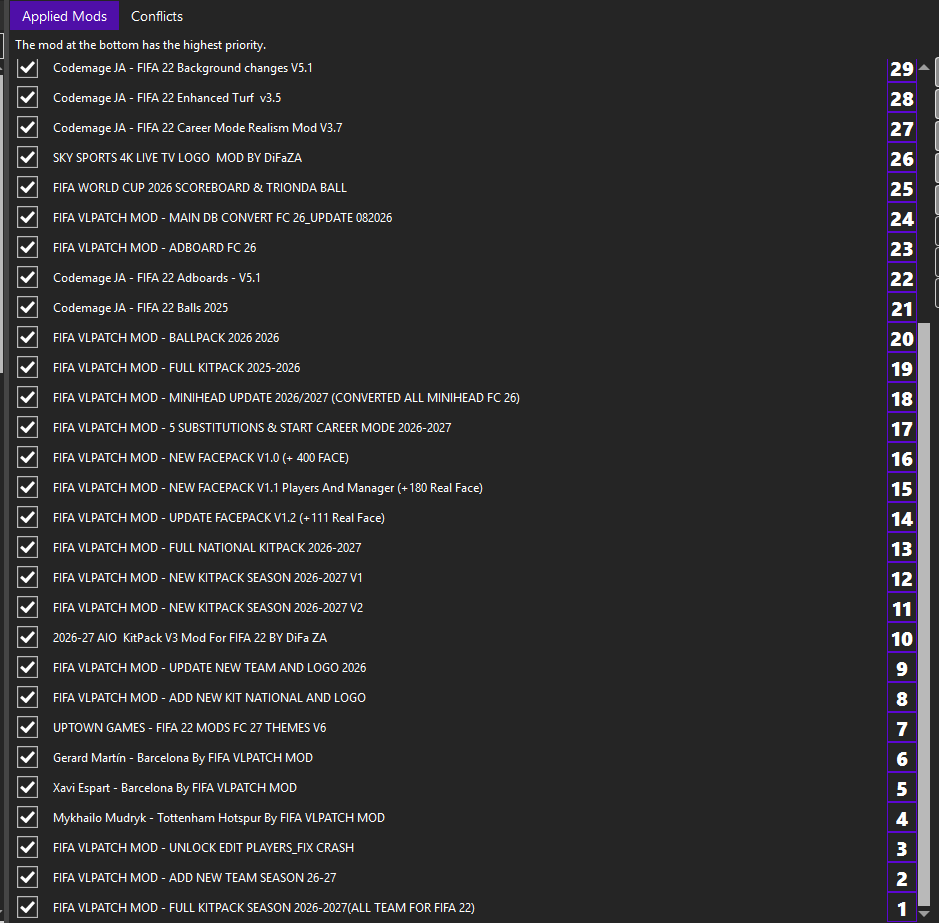
Task: Uncheck NEW FACEPACK V1.1 Players And Manager
Action: (28, 487)
